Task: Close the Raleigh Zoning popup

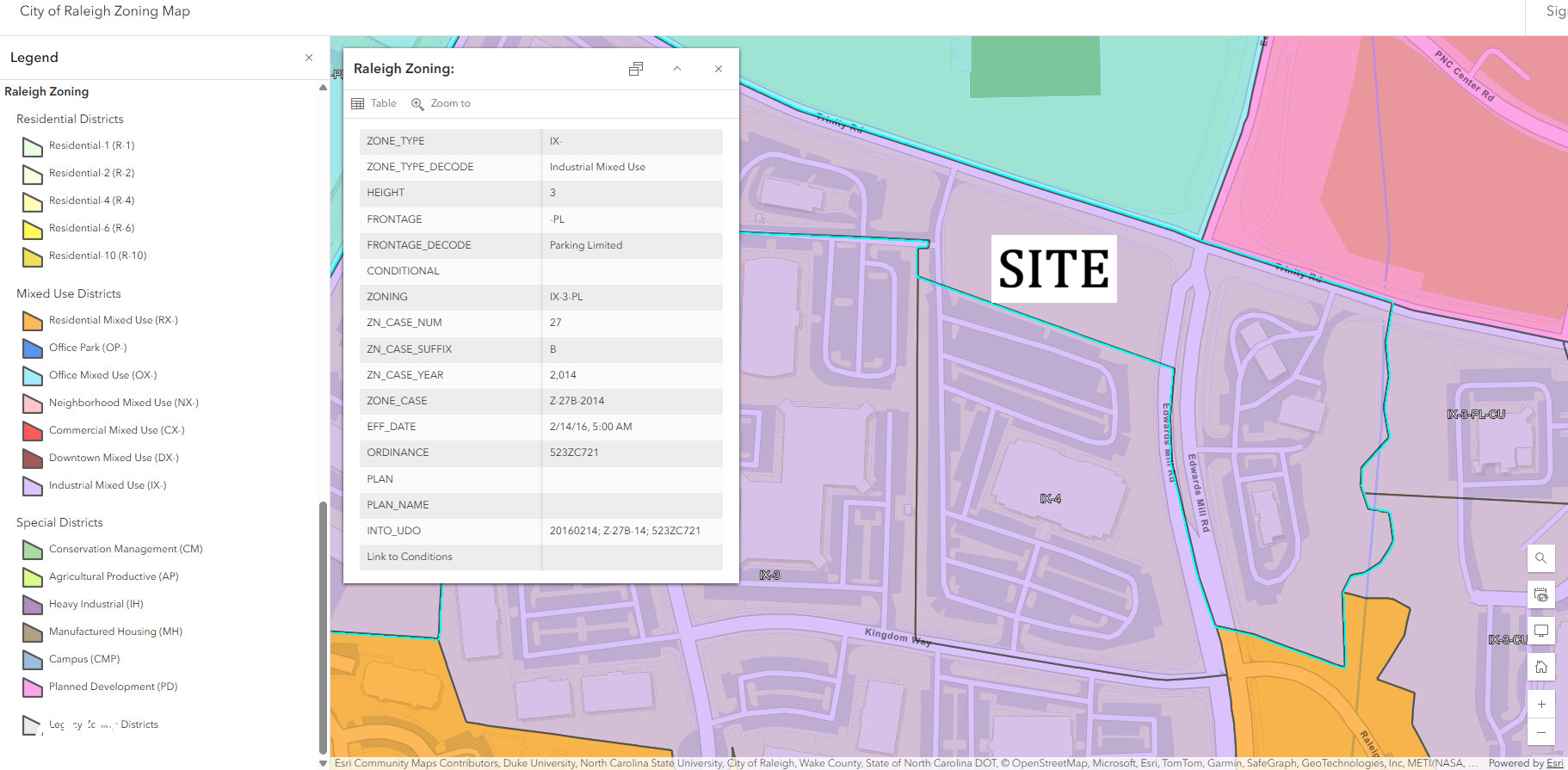Action: [719, 69]
